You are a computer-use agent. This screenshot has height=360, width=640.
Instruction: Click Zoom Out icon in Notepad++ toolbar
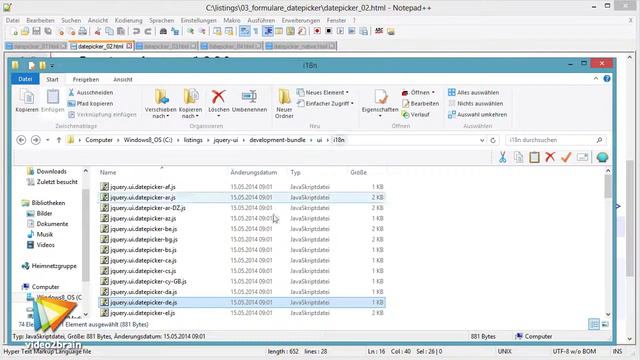tap(202, 31)
